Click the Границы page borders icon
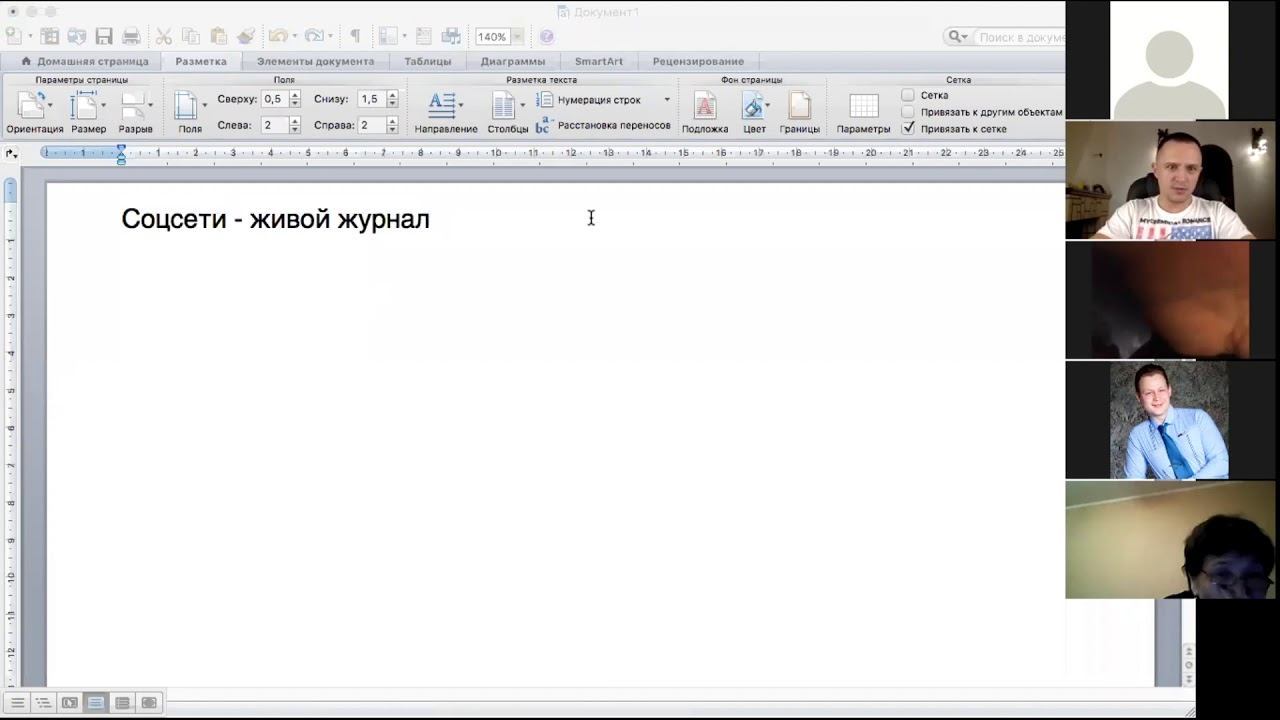Screen dimensions: 1280x720 (x=800, y=105)
